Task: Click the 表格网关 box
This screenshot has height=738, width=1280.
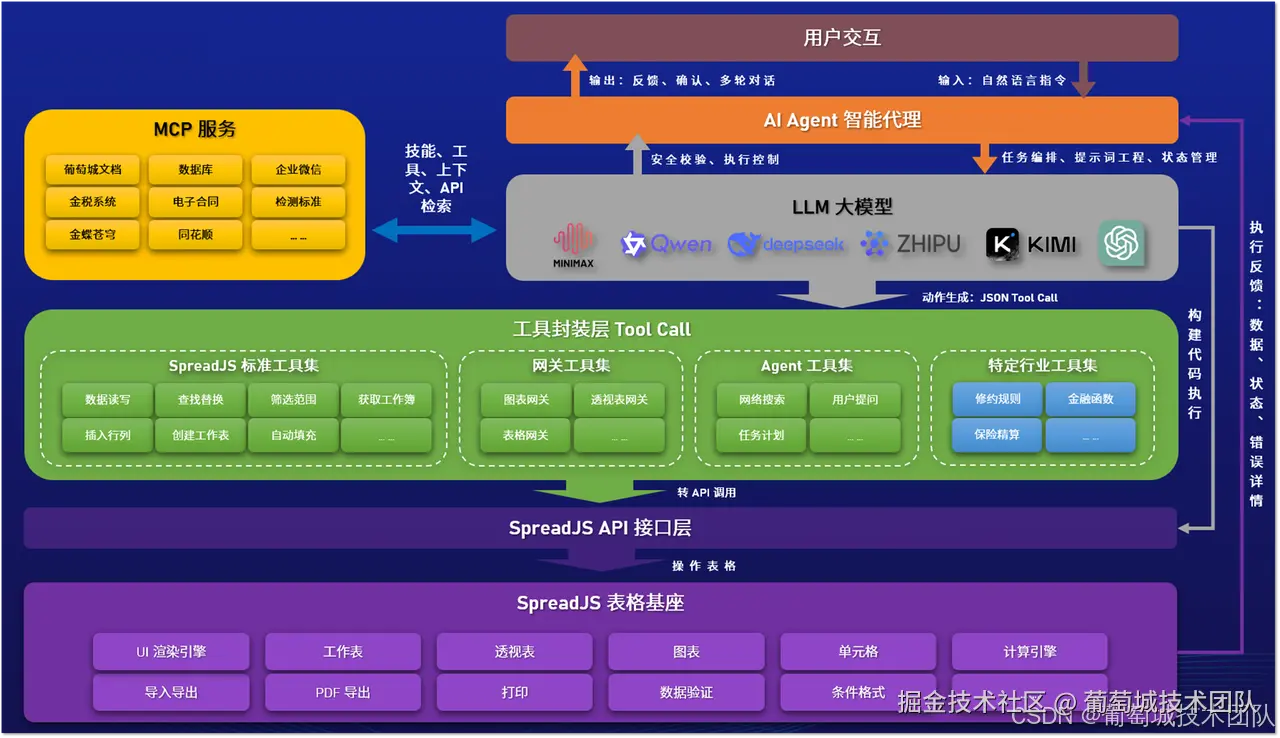Action: coord(526,435)
